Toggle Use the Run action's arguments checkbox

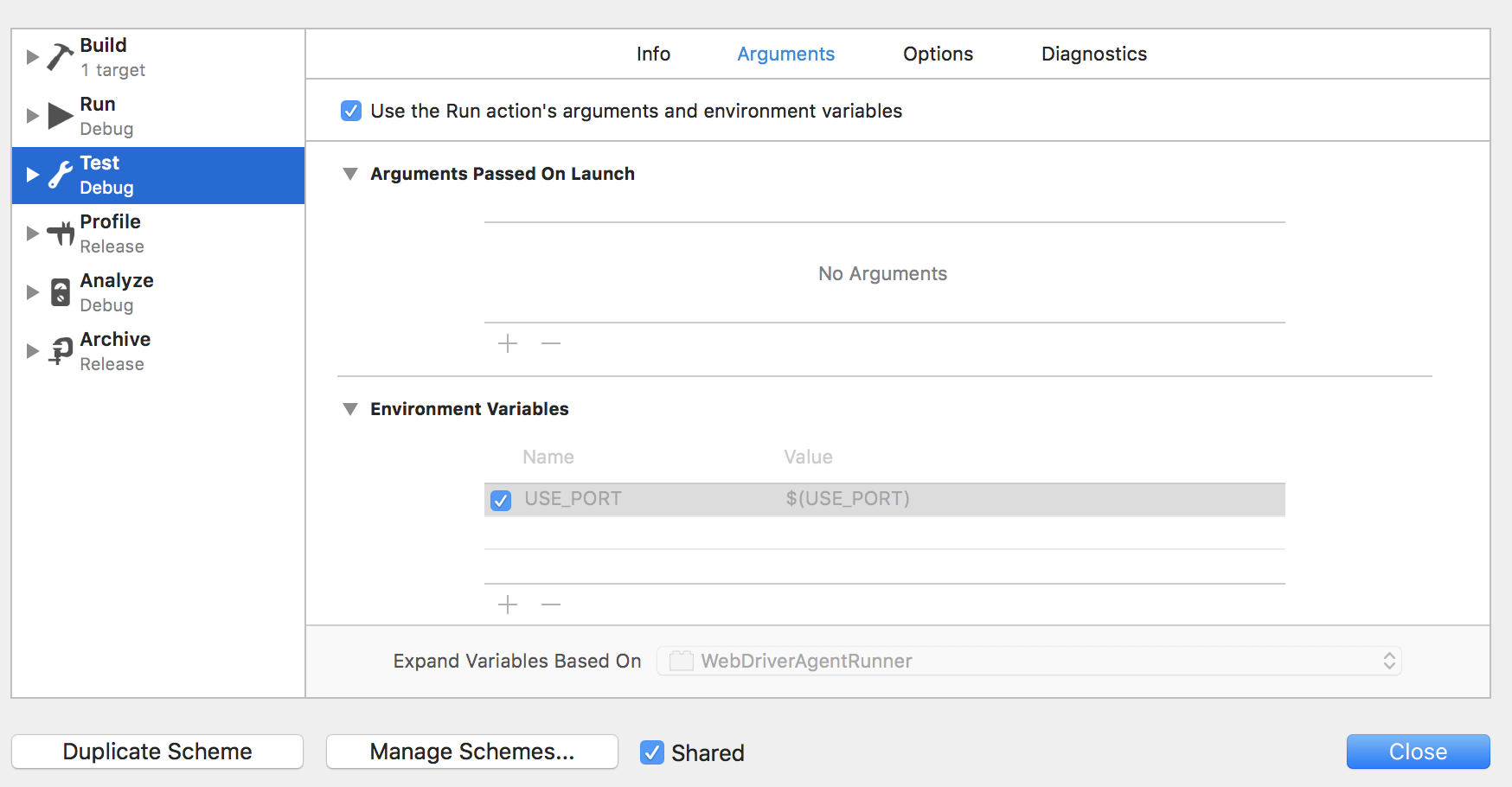coord(351,111)
